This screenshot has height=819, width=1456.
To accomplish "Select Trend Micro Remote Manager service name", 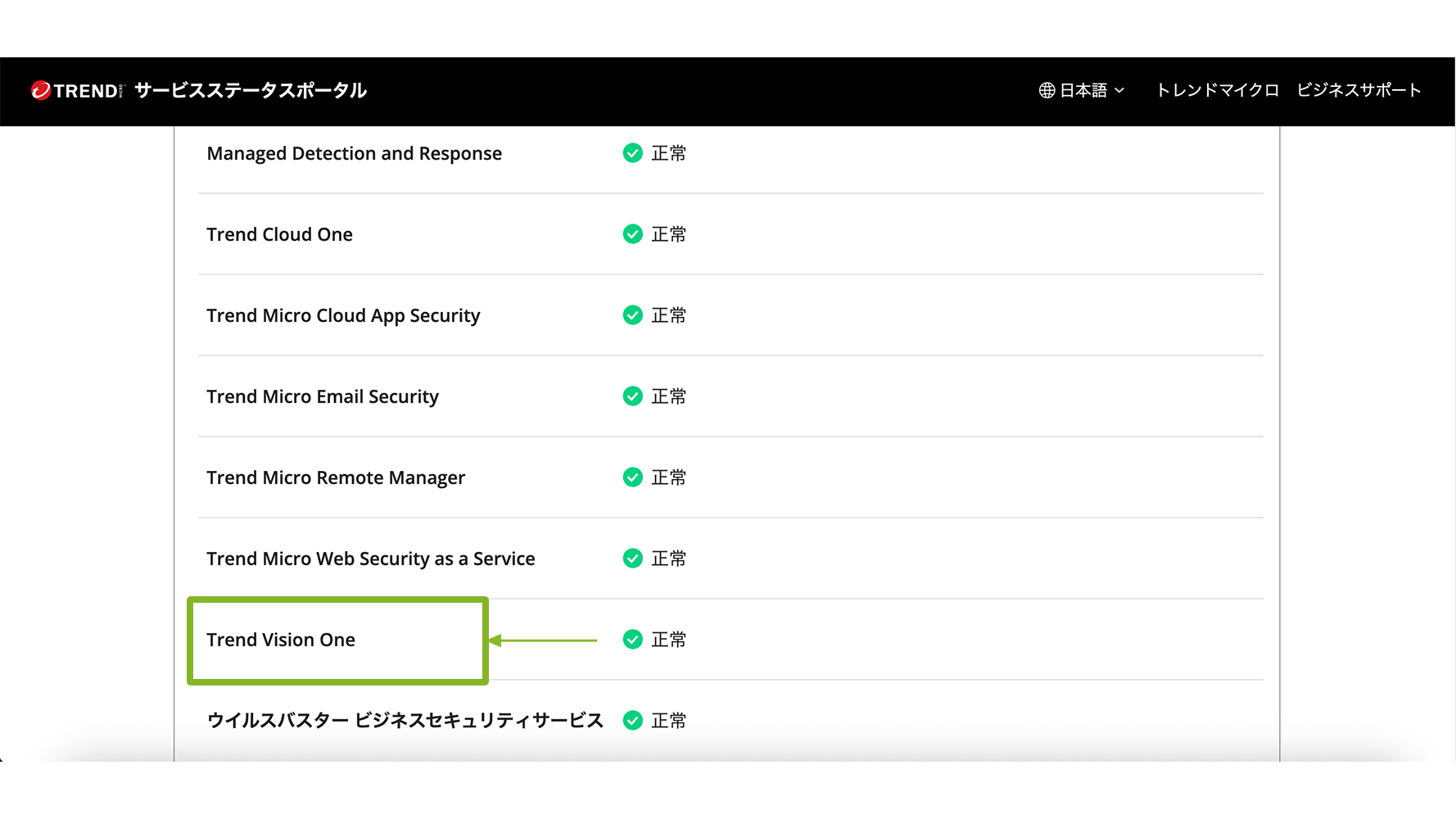I will [336, 477].
